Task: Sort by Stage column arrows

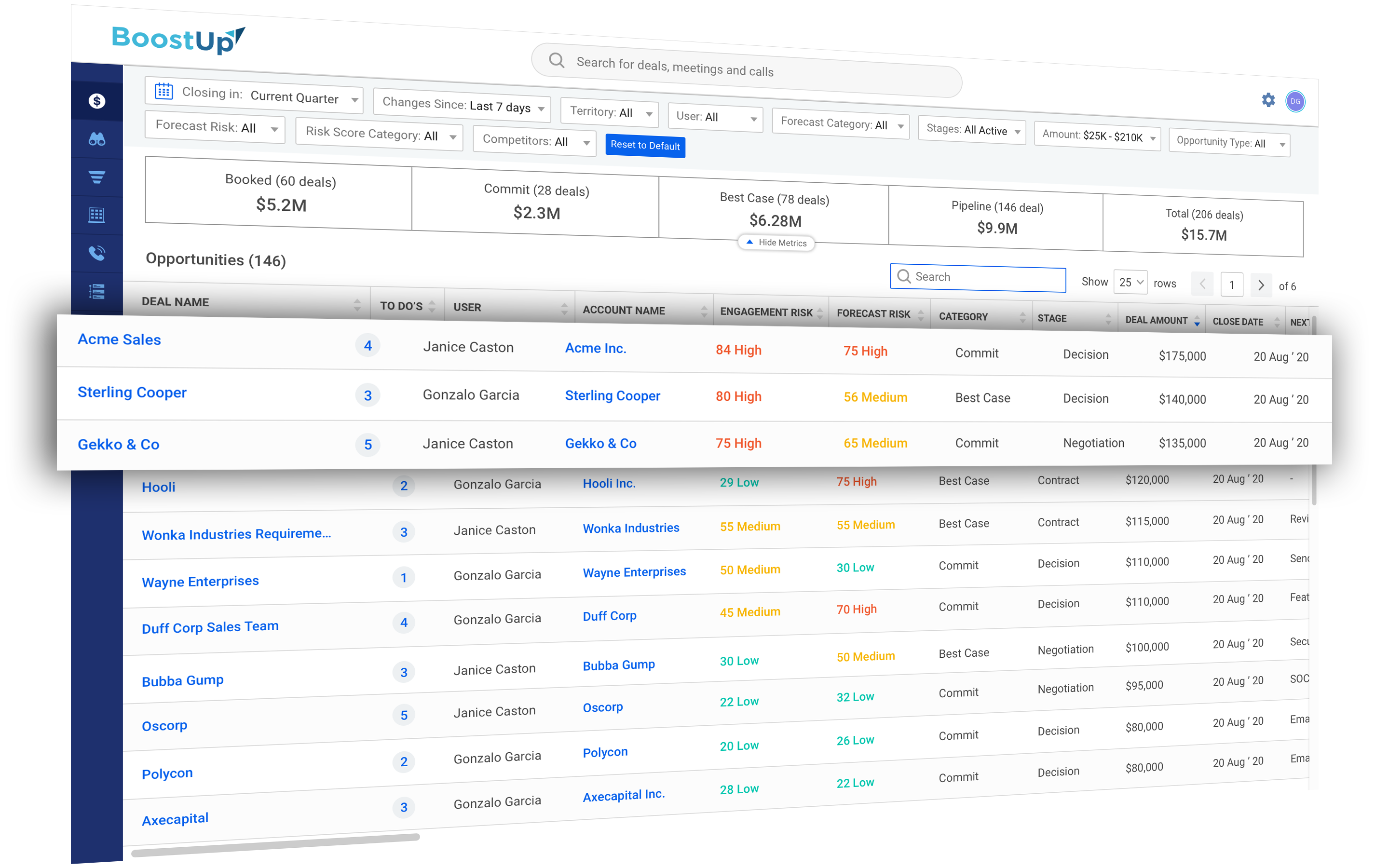Action: (x=1108, y=319)
